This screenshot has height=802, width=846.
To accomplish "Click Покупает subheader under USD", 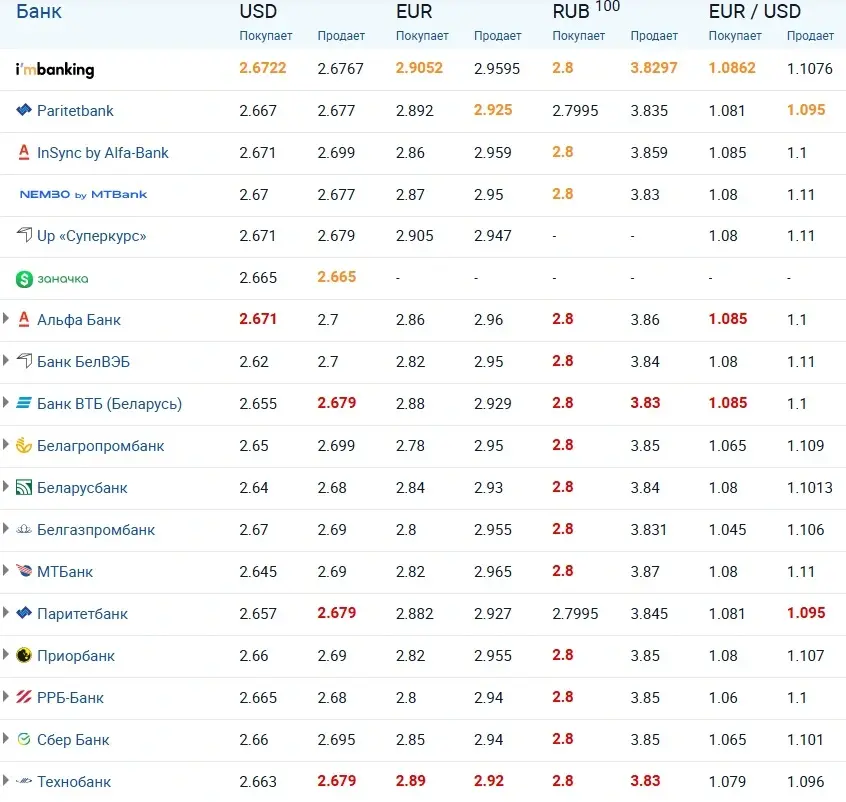I will click(x=265, y=36).
